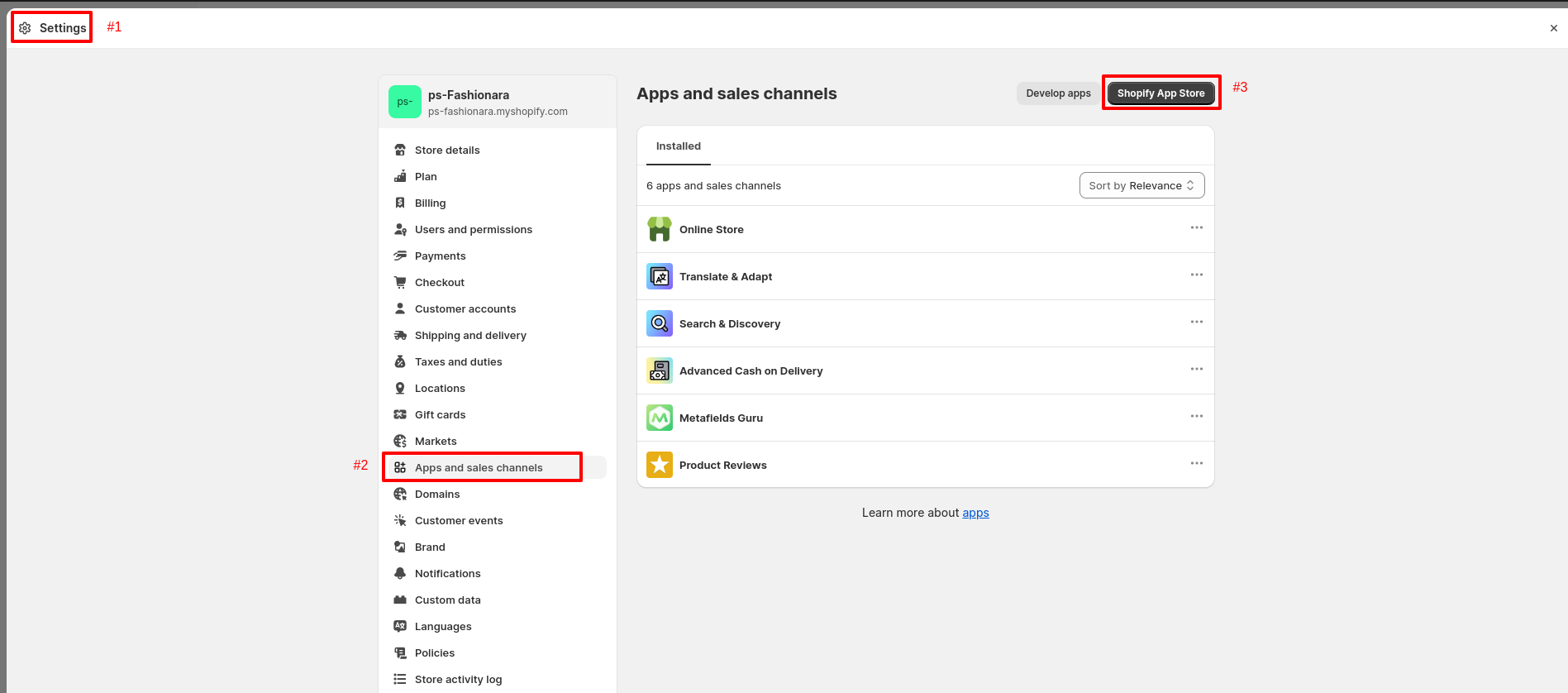The height and width of the screenshot is (693, 1568).
Task: Click the Billing receipt icon
Action: point(400,203)
